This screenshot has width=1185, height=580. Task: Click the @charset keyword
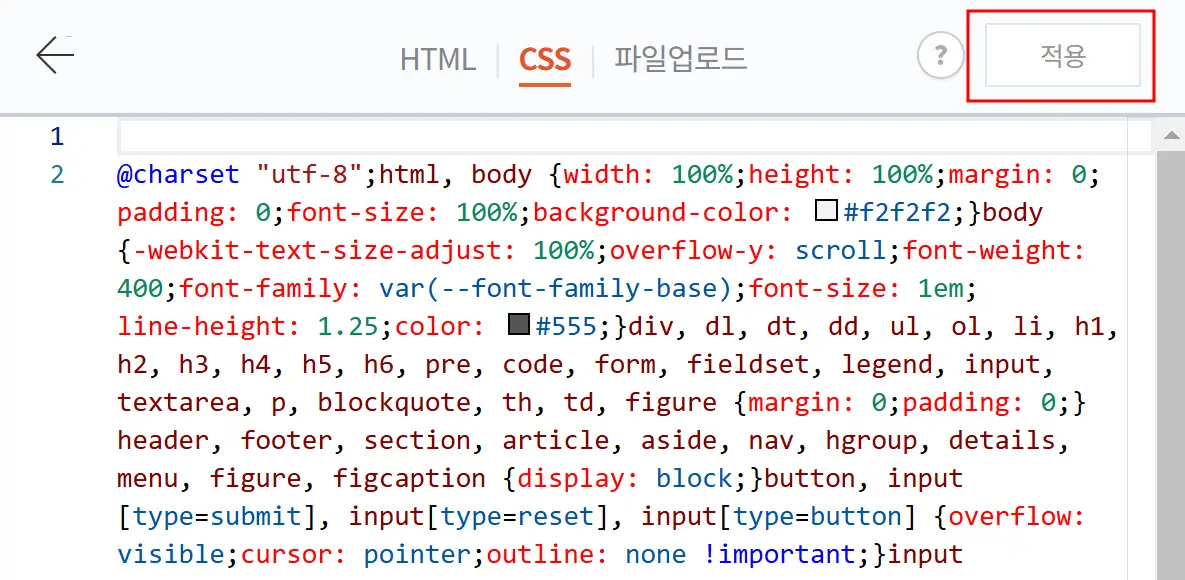point(178,175)
